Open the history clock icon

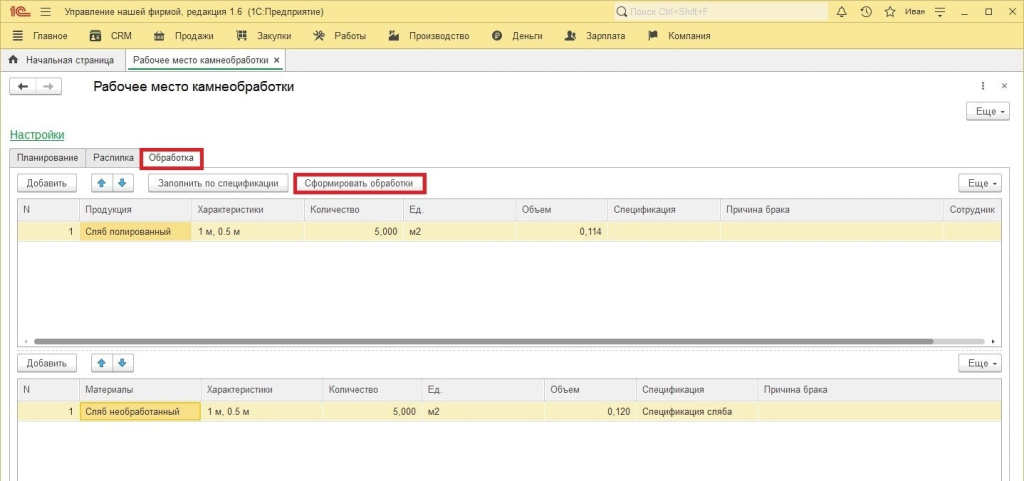click(866, 12)
